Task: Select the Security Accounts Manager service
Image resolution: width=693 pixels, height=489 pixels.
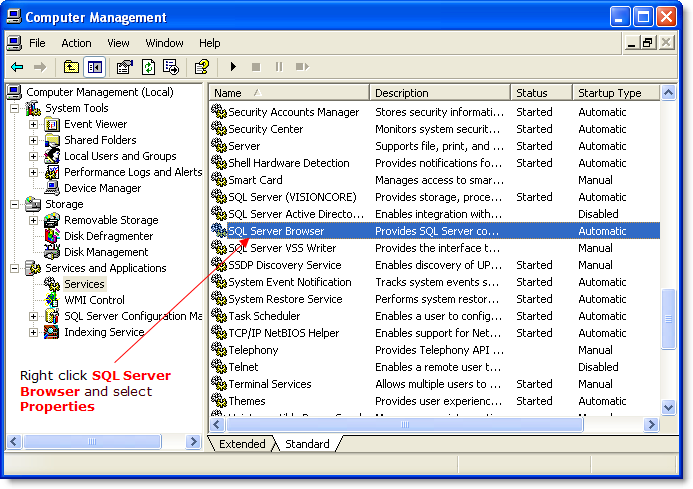Action: 293,112
